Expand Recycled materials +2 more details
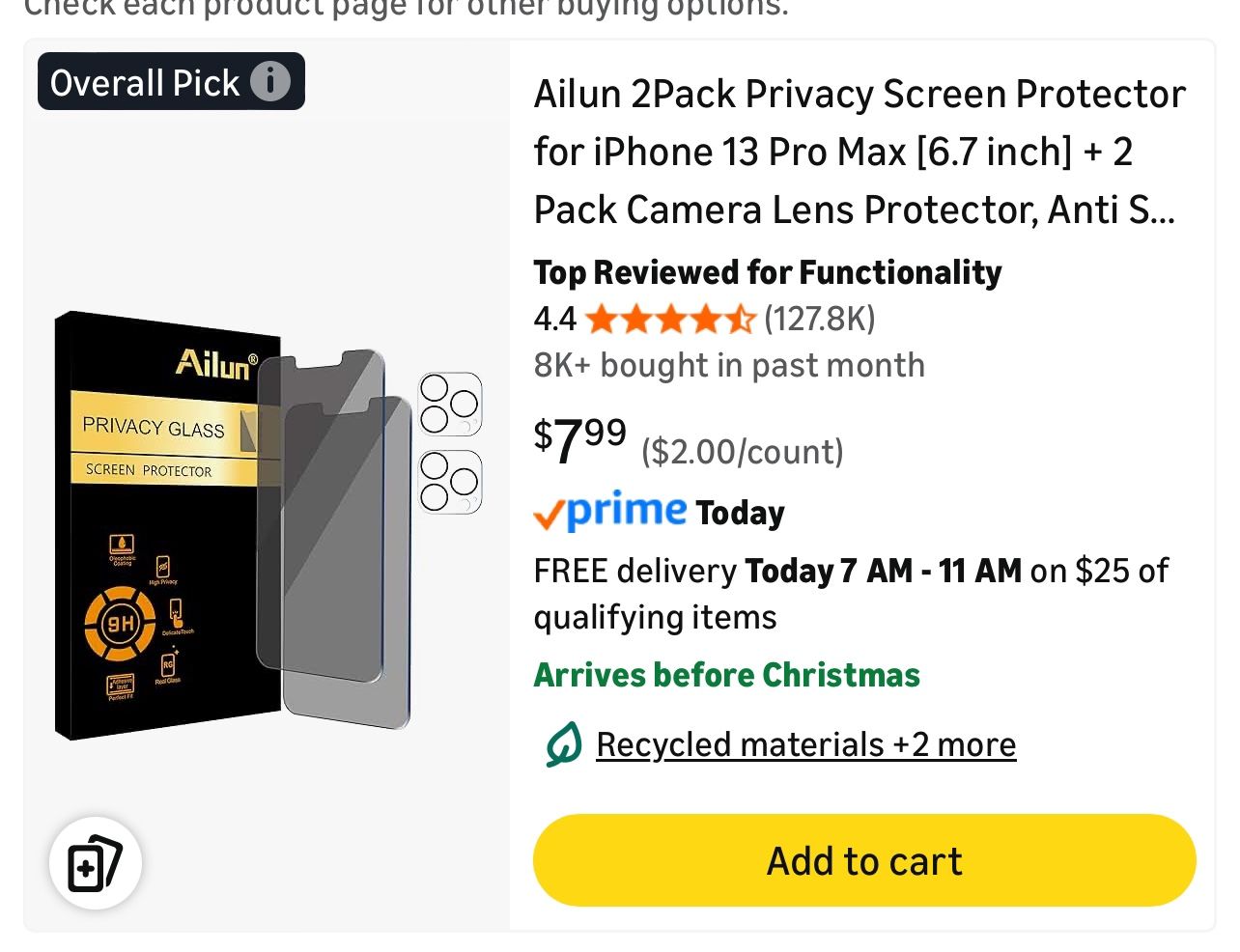Image resolution: width=1240 pixels, height=952 pixels. (805, 744)
